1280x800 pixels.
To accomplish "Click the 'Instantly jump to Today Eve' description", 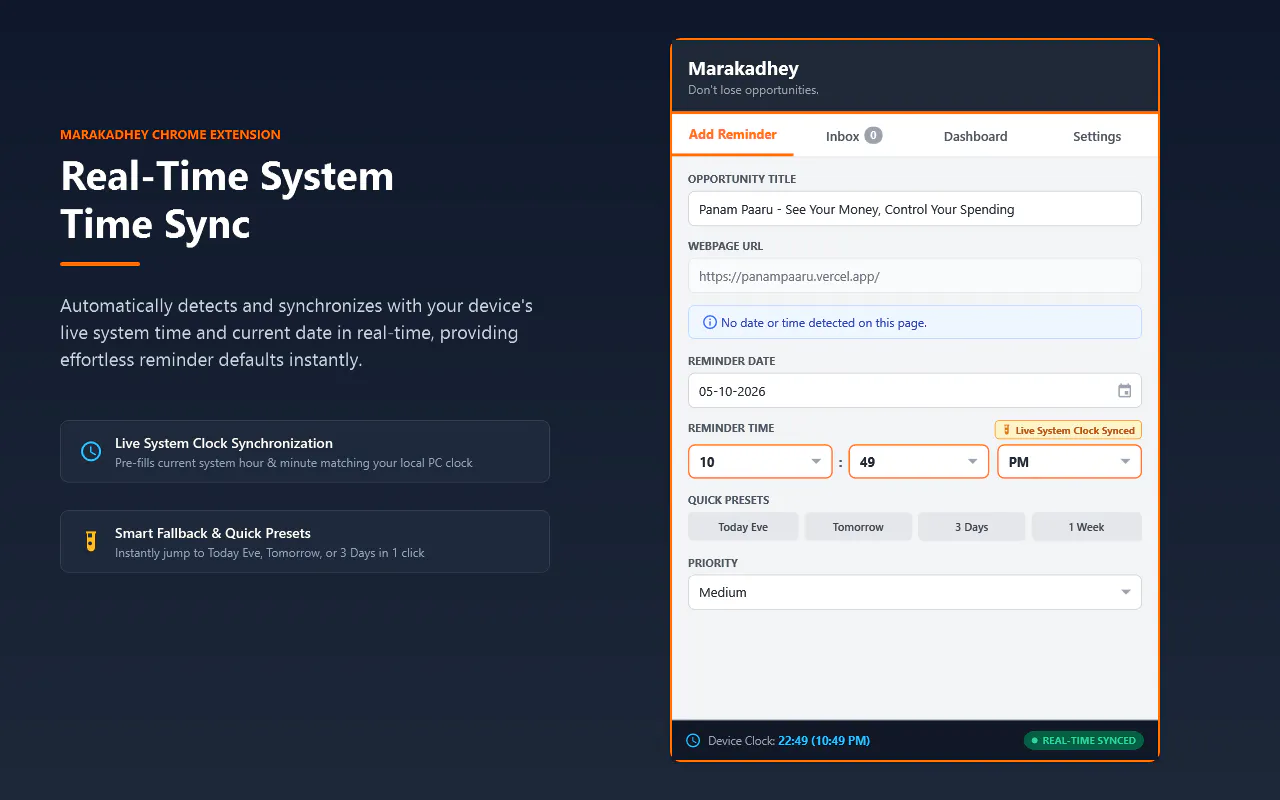I will (x=270, y=553).
